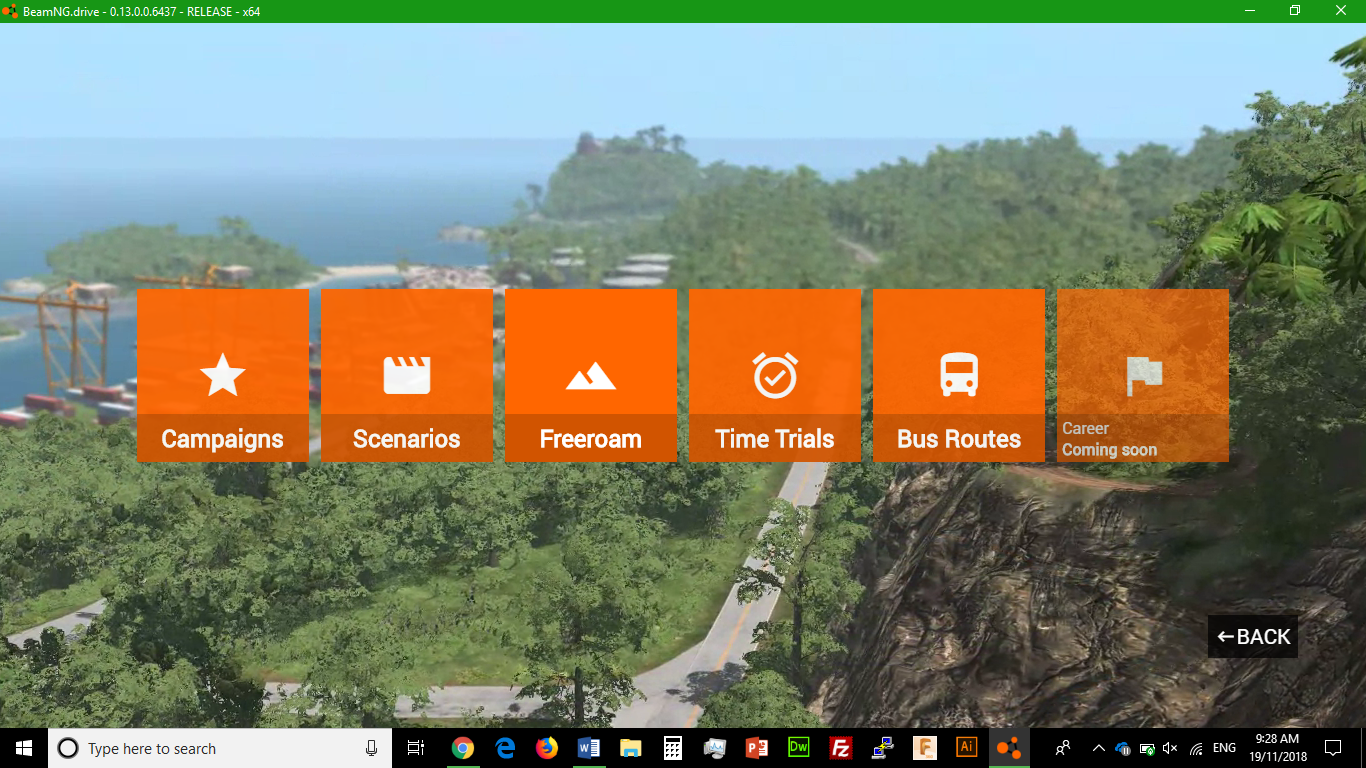
Task: Activate the Cortana microphone icon
Action: (371, 748)
